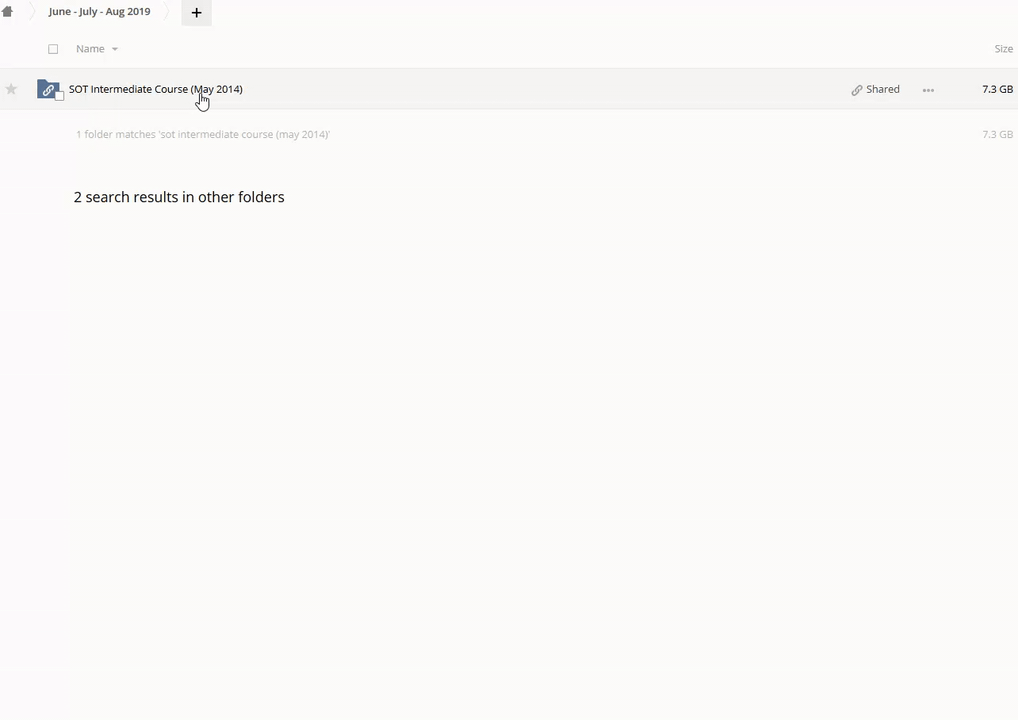This screenshot has height=720, width=1018.
Task: Click the '1 folder matches' summary text
Action: click(x=202, y=134)
